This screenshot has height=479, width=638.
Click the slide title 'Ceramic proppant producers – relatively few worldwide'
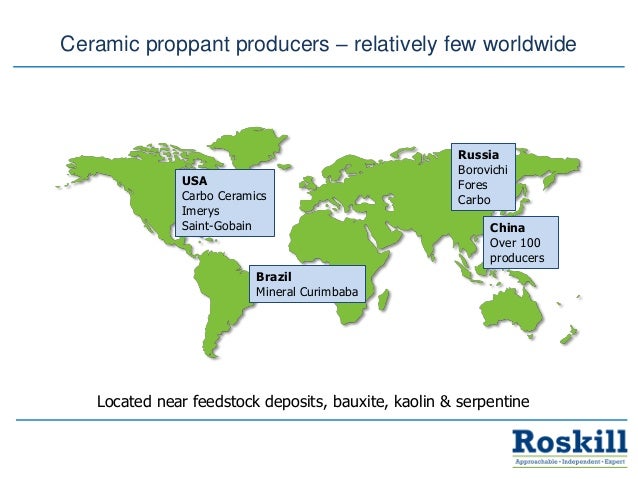click(318, 44)
